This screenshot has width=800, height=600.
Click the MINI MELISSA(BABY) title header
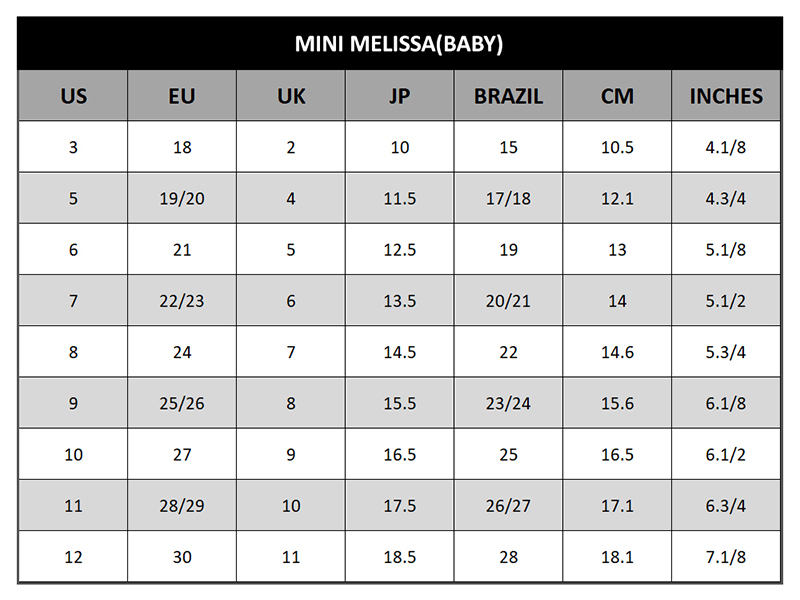tap(399, 43)
